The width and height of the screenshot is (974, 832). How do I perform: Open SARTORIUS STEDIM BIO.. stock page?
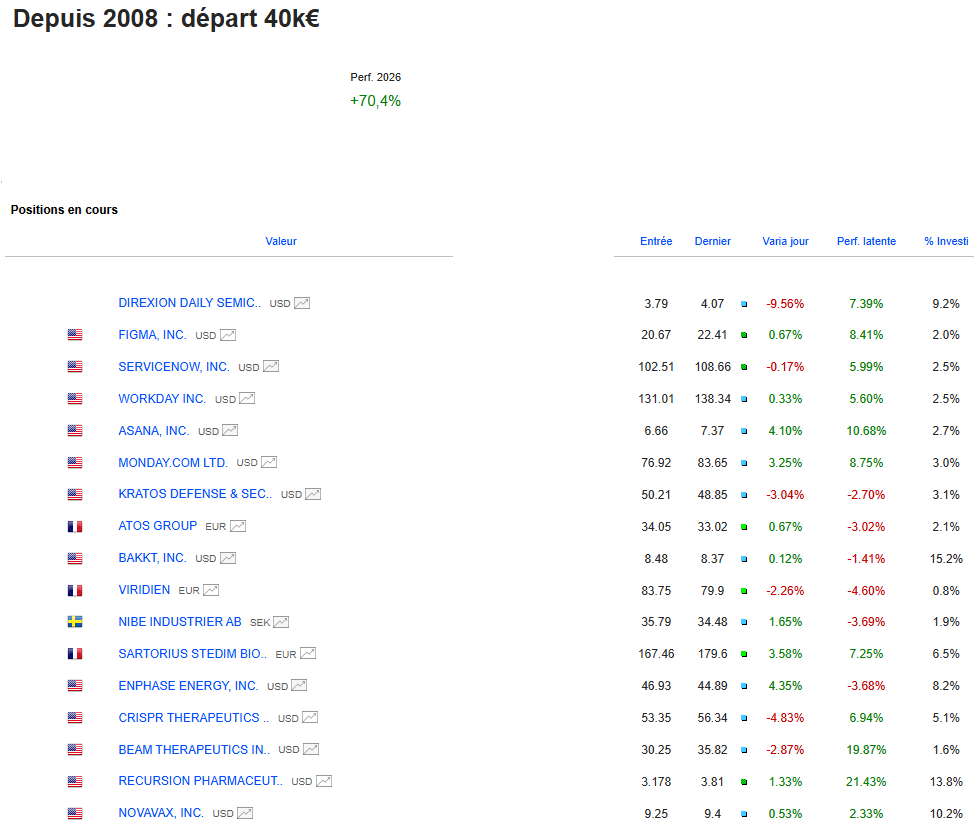193,654
